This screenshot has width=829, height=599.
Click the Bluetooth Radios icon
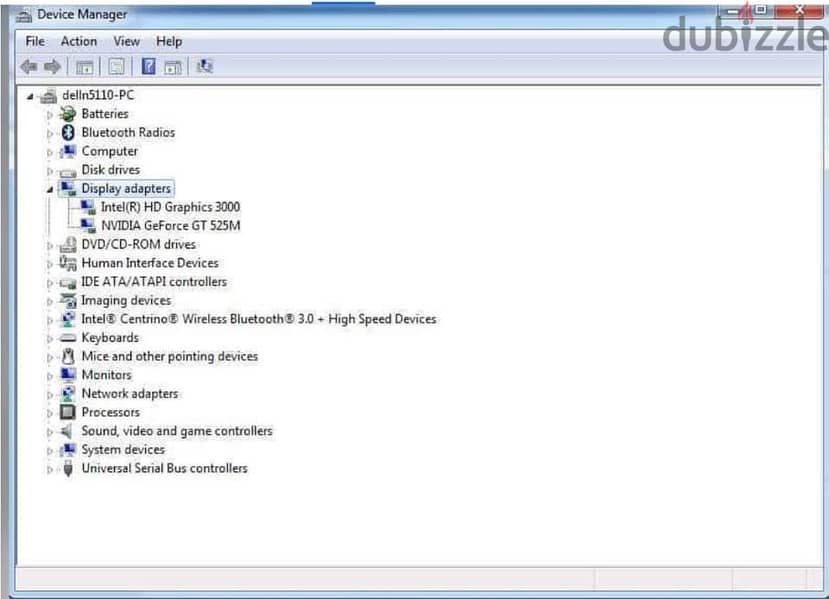tap(68, 132)
